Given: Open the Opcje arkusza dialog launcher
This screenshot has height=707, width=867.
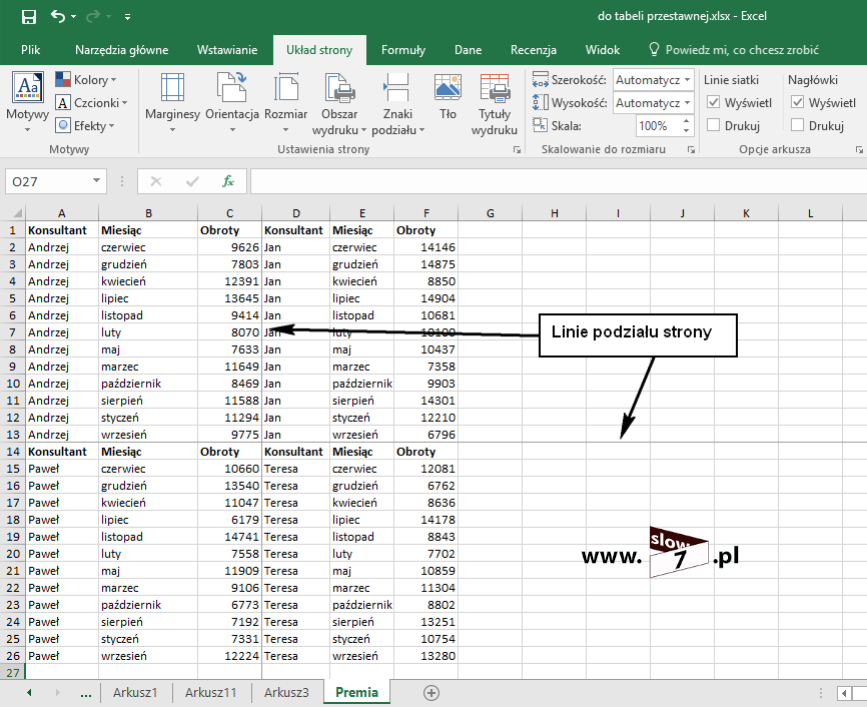Looking at the screenshot, I should pyautogui.click(x=859, y=150).
